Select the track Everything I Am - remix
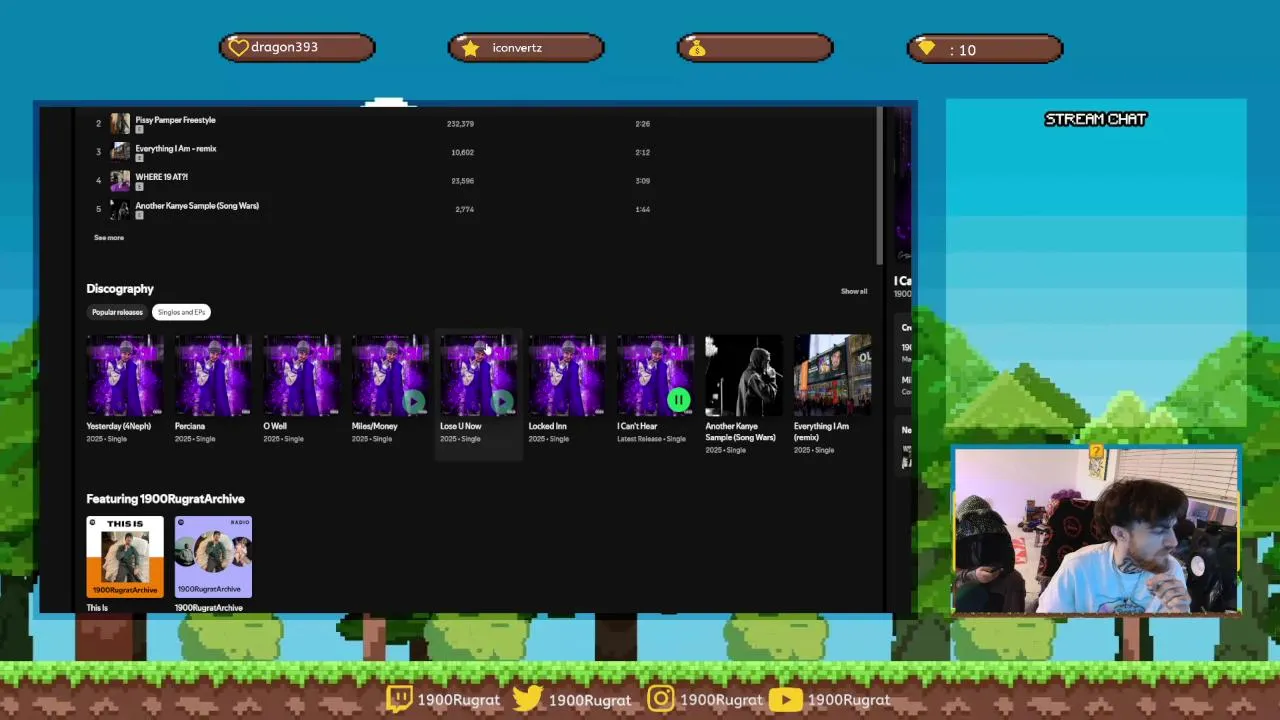The height and width of the screenshot is (720, 1280). click(176, 149)
